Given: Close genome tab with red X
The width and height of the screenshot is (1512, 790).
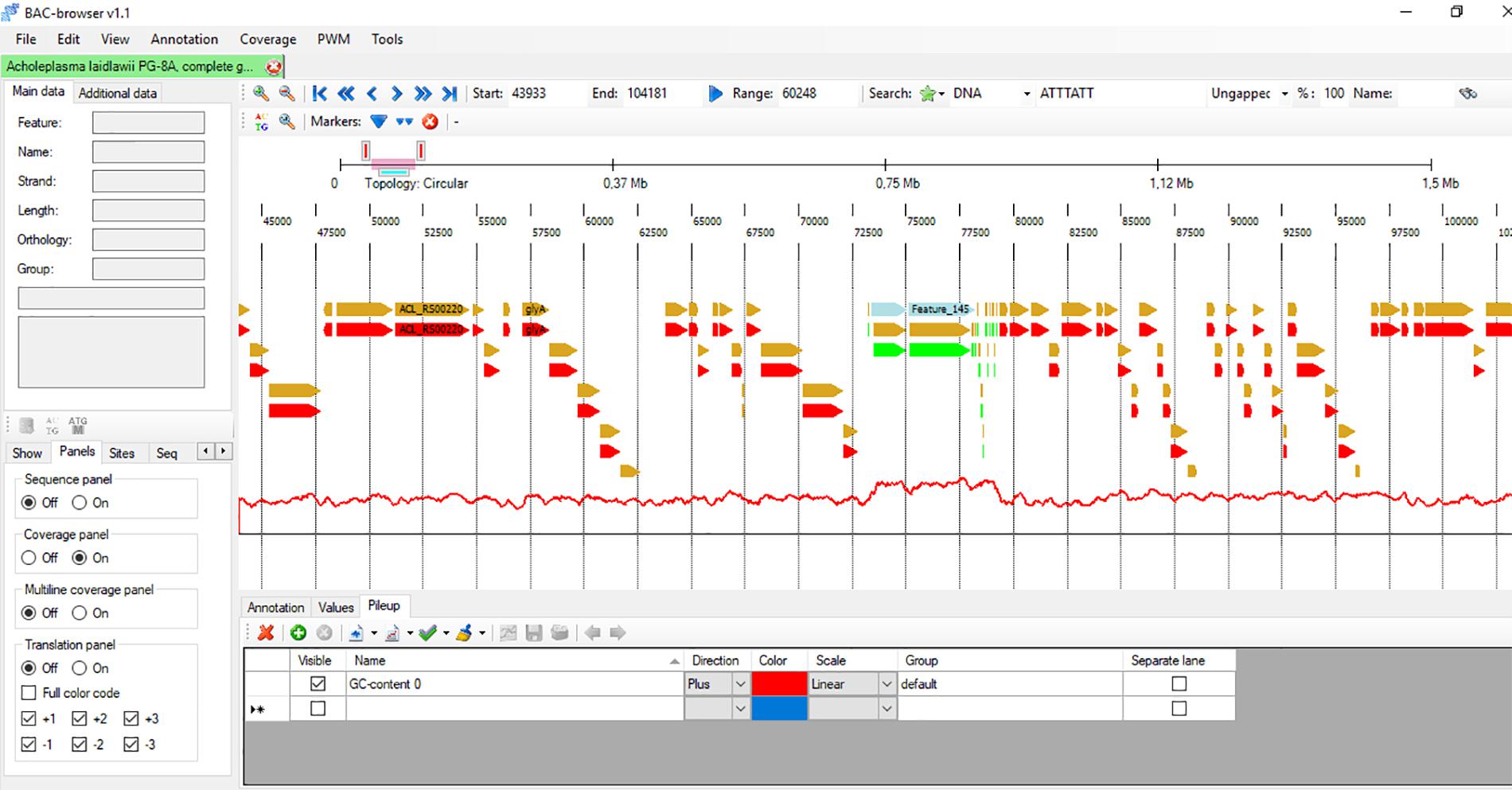Looking at the screenshot, I should pyautogui.click(x=273, y=67).
